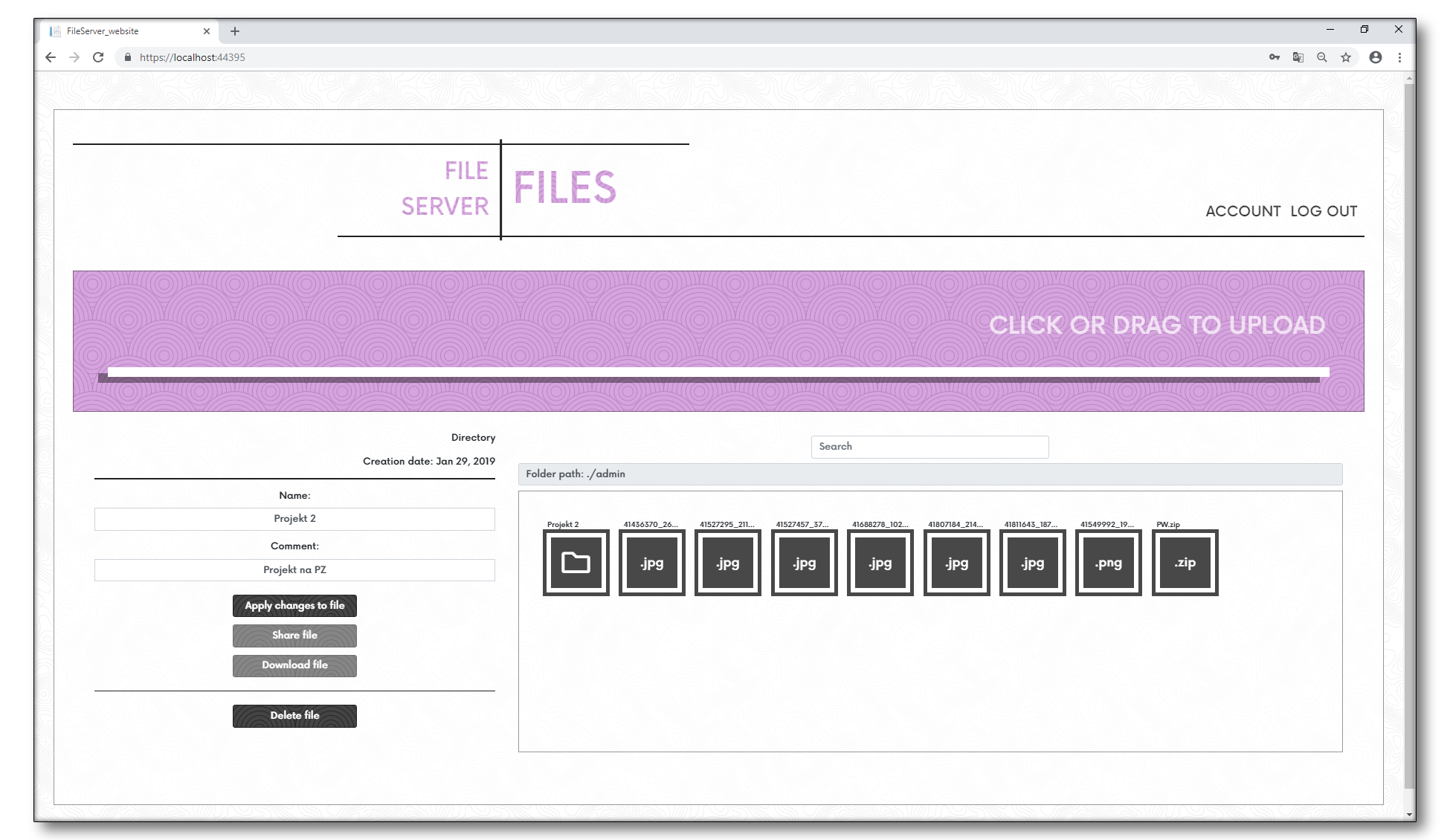Open the Chrome profile avatar
The height and width of the screenshot is (840, 1450).
pyautogui.click(x=1376, y=57)
